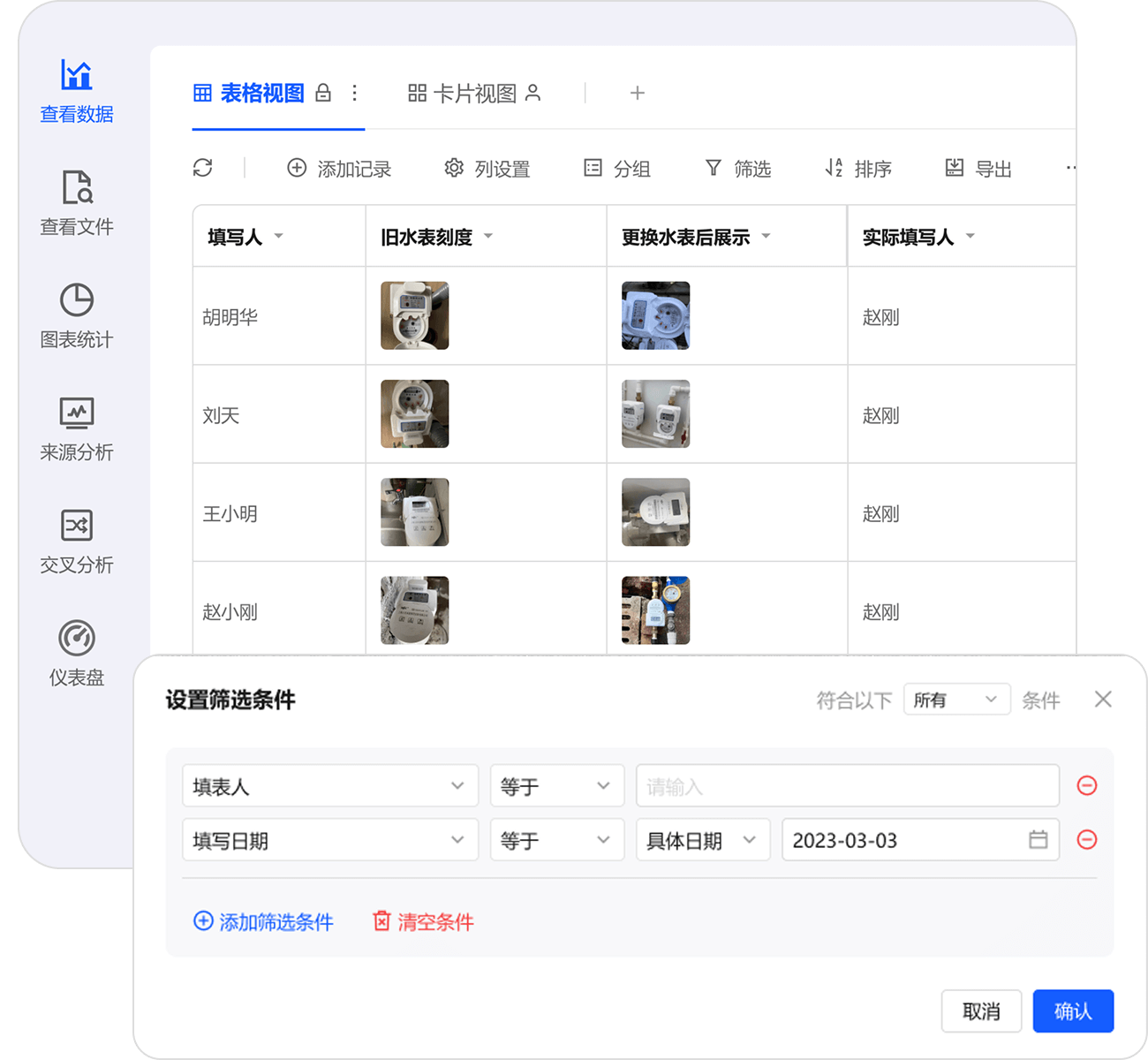Click the refresh icon in toolbar
Screen dimensions: 1148x1060
203,168
